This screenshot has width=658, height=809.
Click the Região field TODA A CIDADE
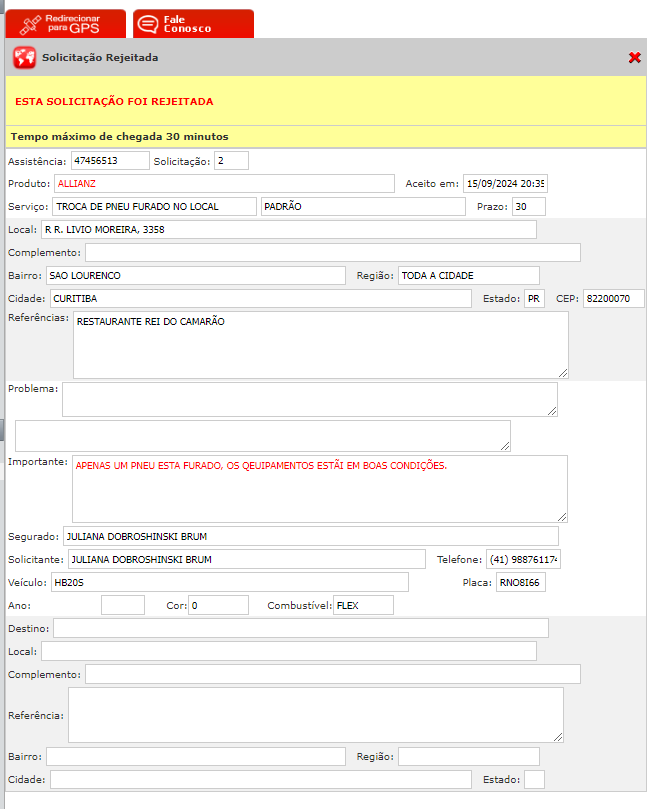point(469,276)
